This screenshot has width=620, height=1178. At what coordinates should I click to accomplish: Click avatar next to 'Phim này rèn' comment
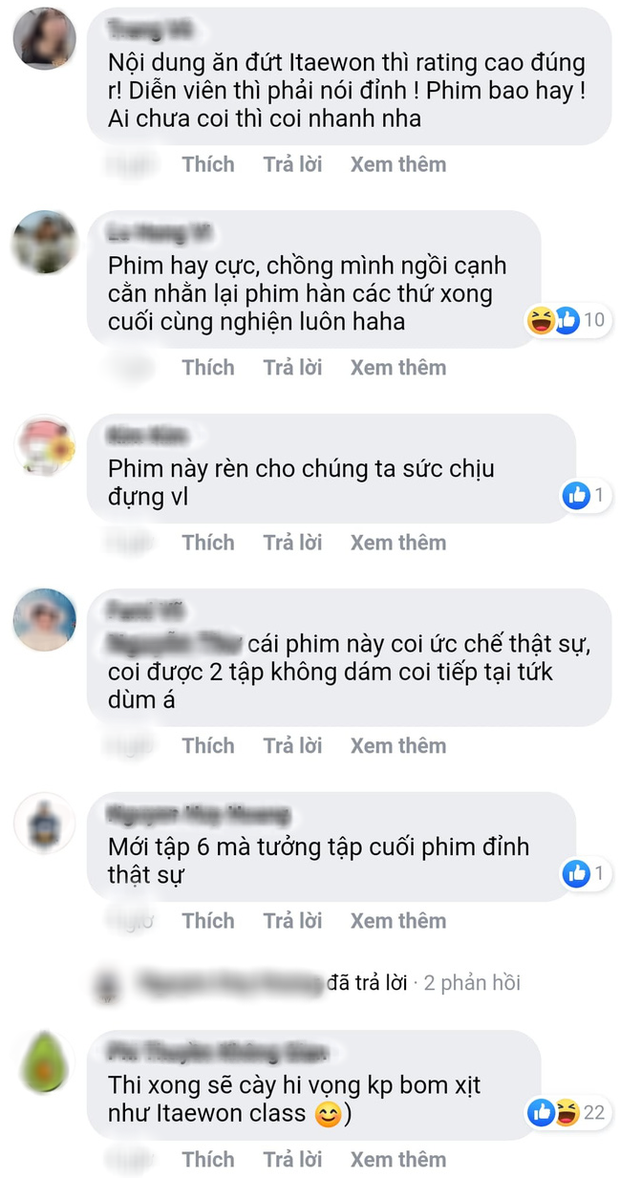pyautogui.click(x=44, y=445)
